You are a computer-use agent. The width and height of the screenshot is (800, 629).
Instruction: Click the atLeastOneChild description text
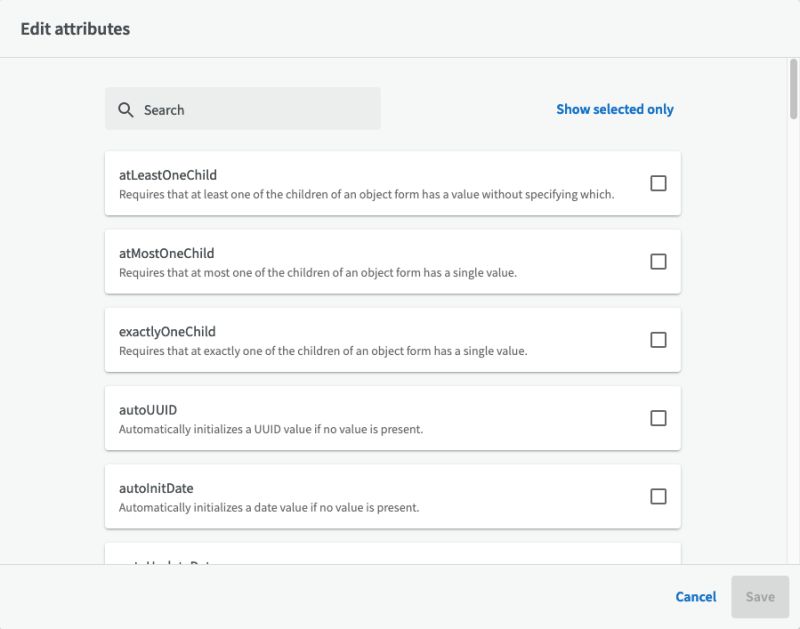(366, 194)
